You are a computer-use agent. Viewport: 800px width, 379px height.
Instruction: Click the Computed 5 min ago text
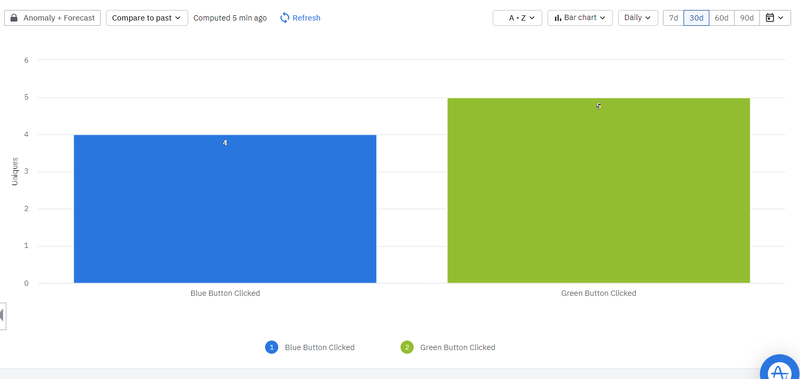(x=230, y=18)
